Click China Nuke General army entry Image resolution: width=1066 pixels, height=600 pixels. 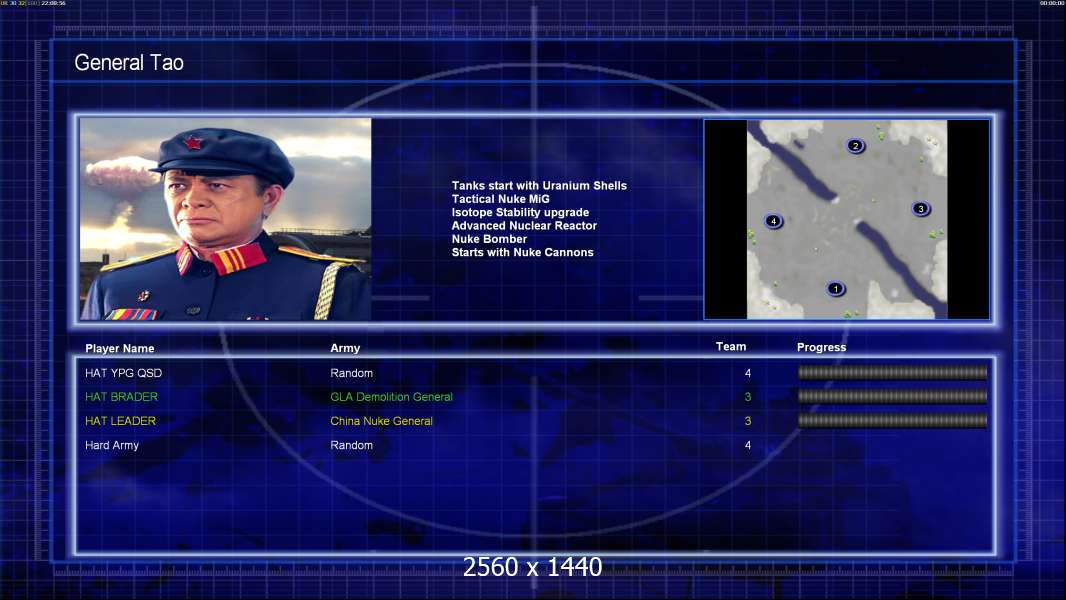click(x=381, y=421)
